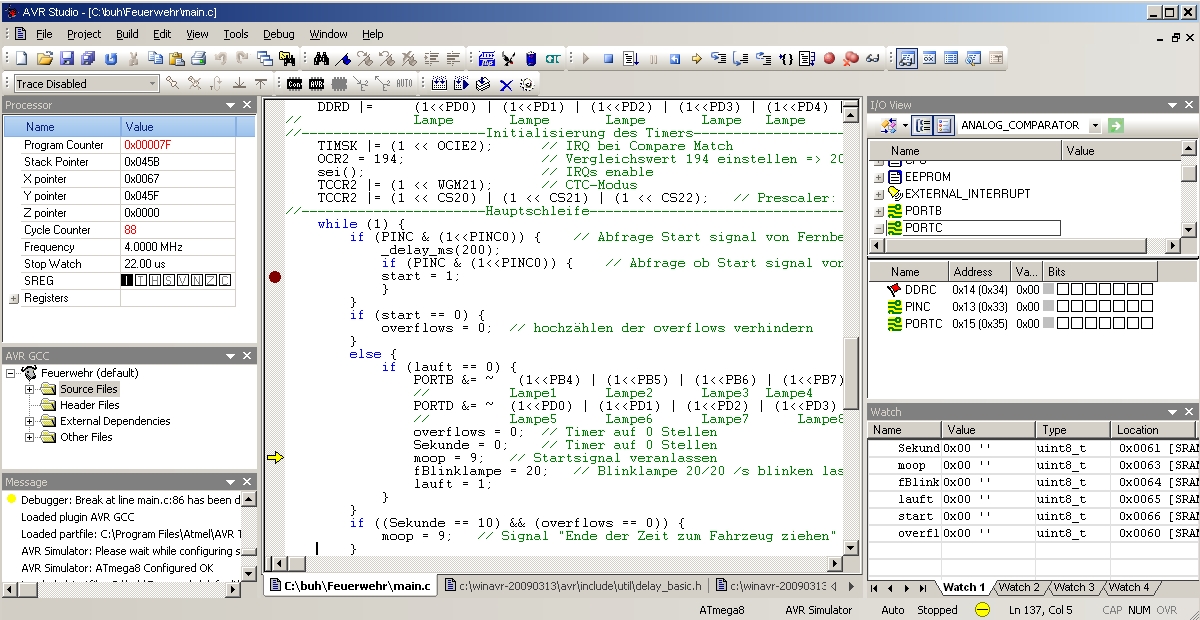Toggle the tree view mode button in I/O View

924,125
